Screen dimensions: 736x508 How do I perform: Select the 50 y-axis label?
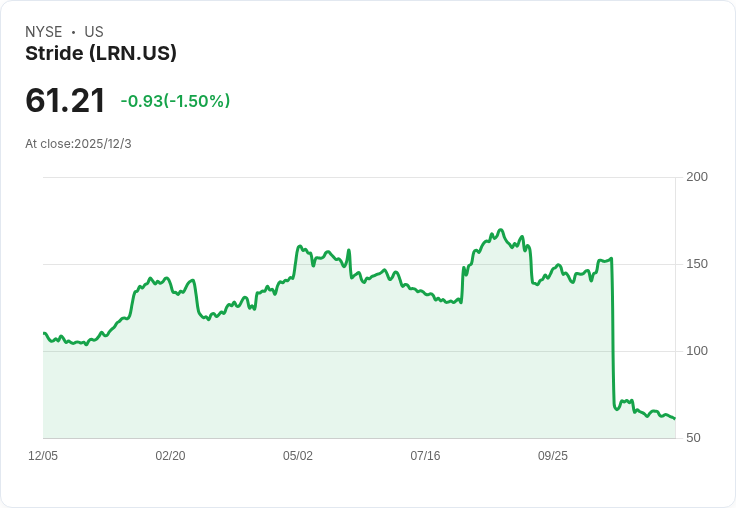click(x=692, y=438)
